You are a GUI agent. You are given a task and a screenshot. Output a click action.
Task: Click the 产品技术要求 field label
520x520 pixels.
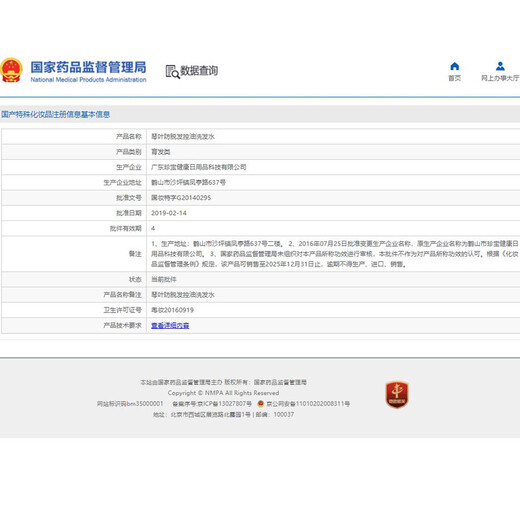coord(122,325)
